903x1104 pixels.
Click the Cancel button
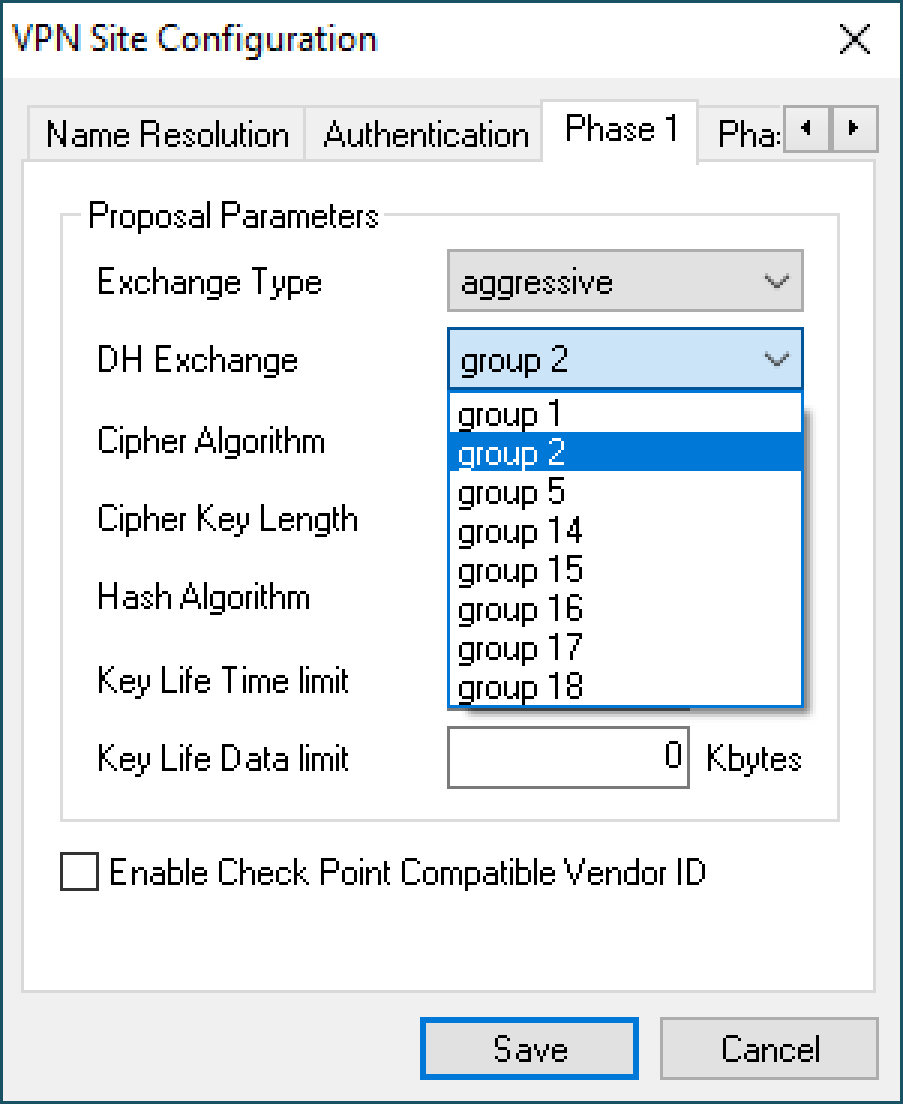tap(769, 1049)
